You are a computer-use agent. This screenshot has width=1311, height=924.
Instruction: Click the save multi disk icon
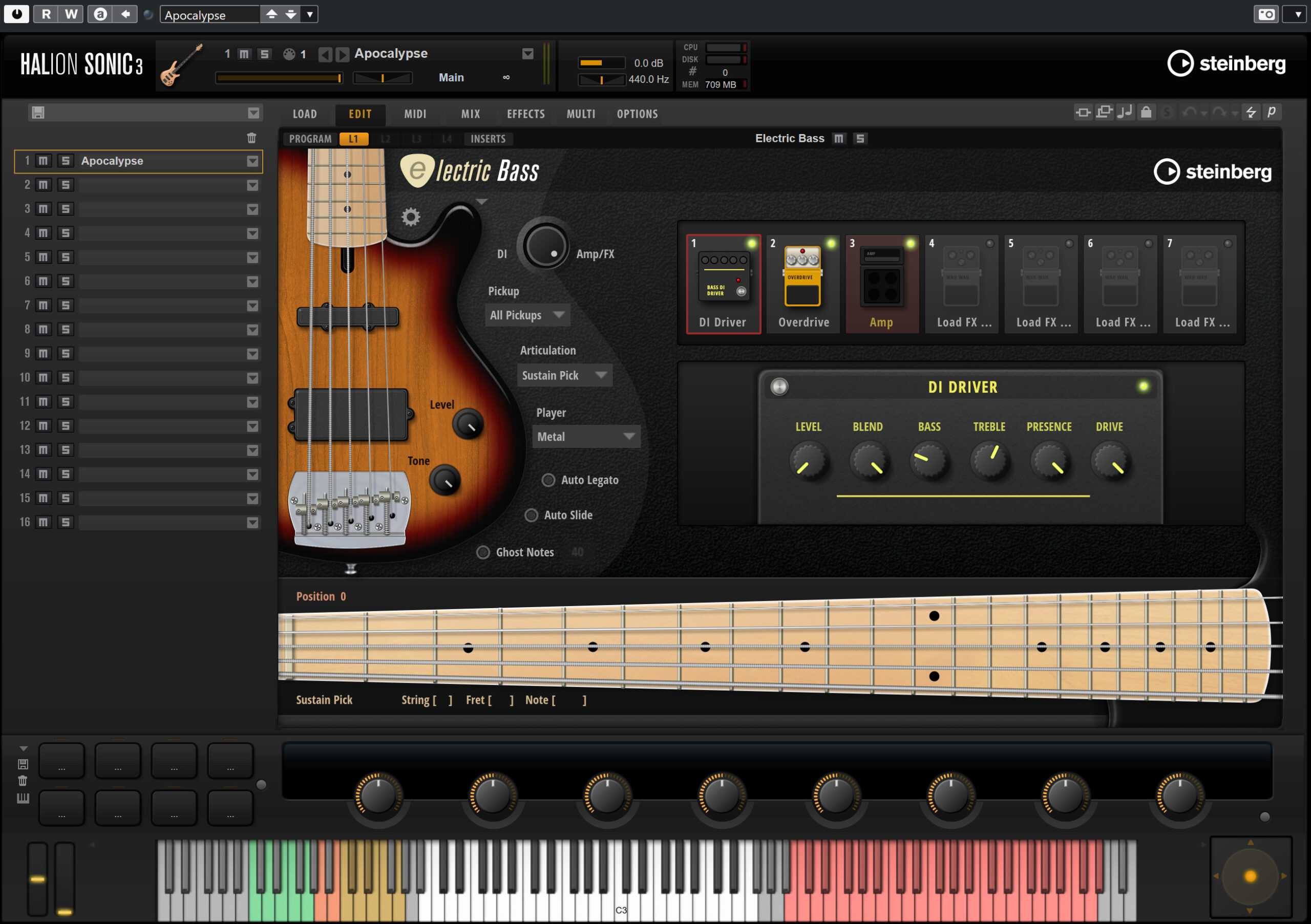tap(38, 113)
